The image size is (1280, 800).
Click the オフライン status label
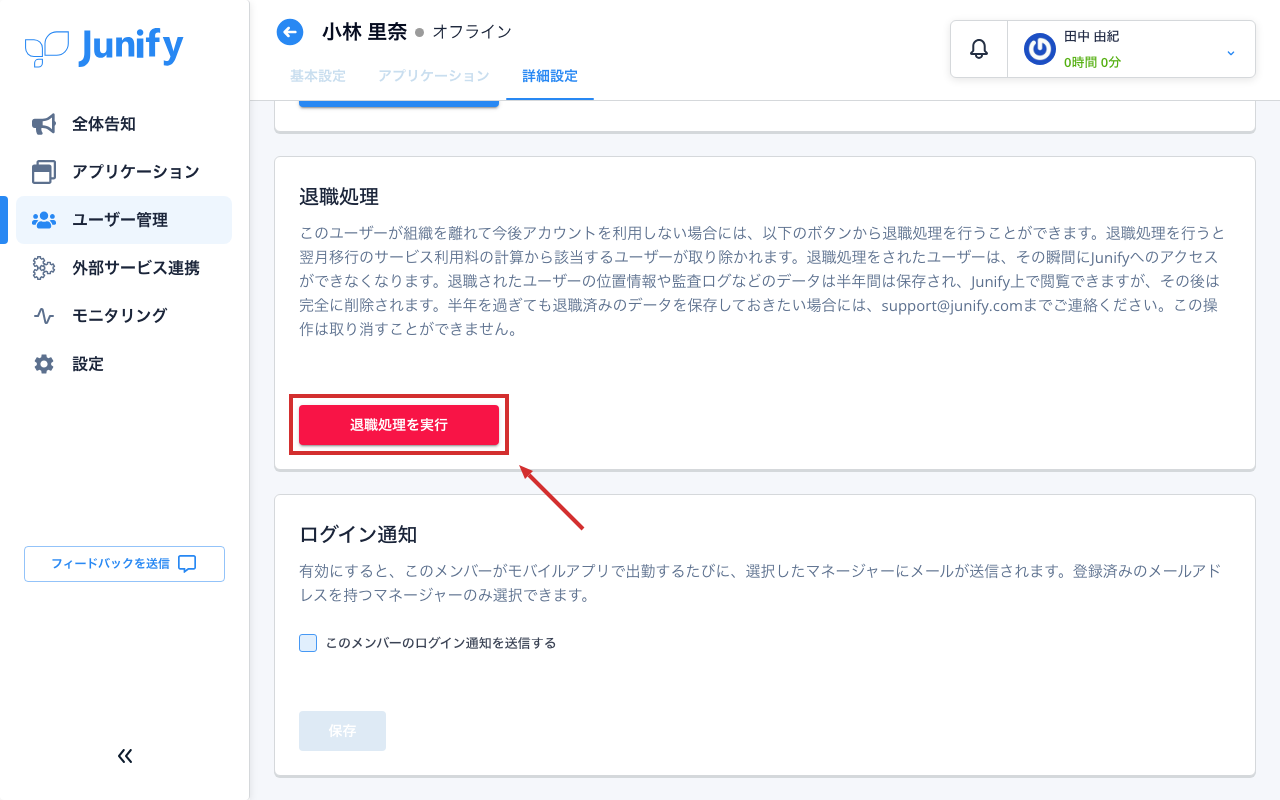point(472,32)
